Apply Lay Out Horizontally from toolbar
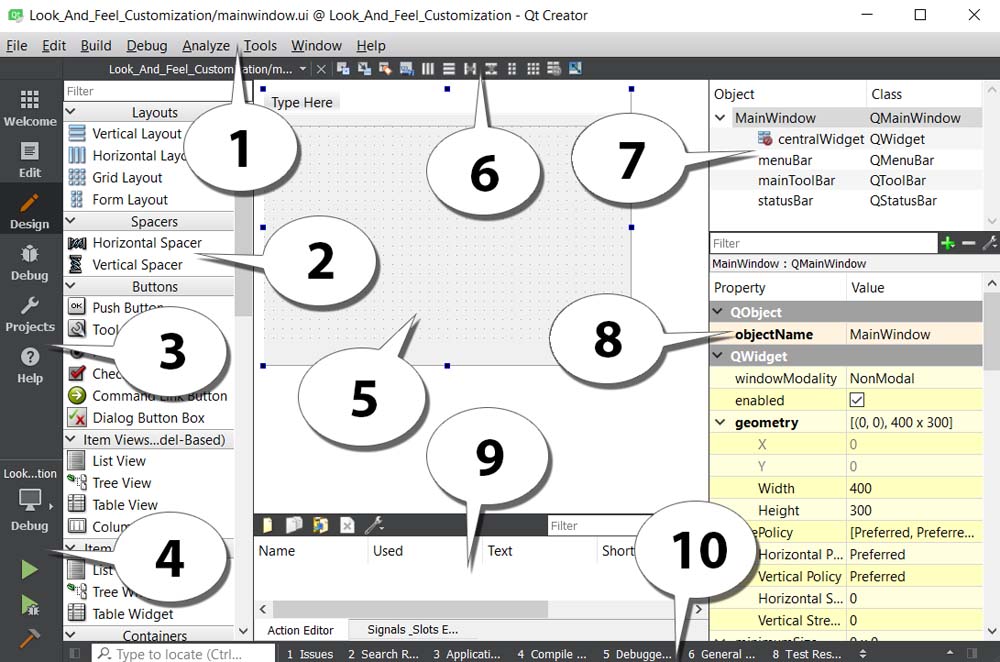Screen dimensions: 1000x662 coord(428,69)
